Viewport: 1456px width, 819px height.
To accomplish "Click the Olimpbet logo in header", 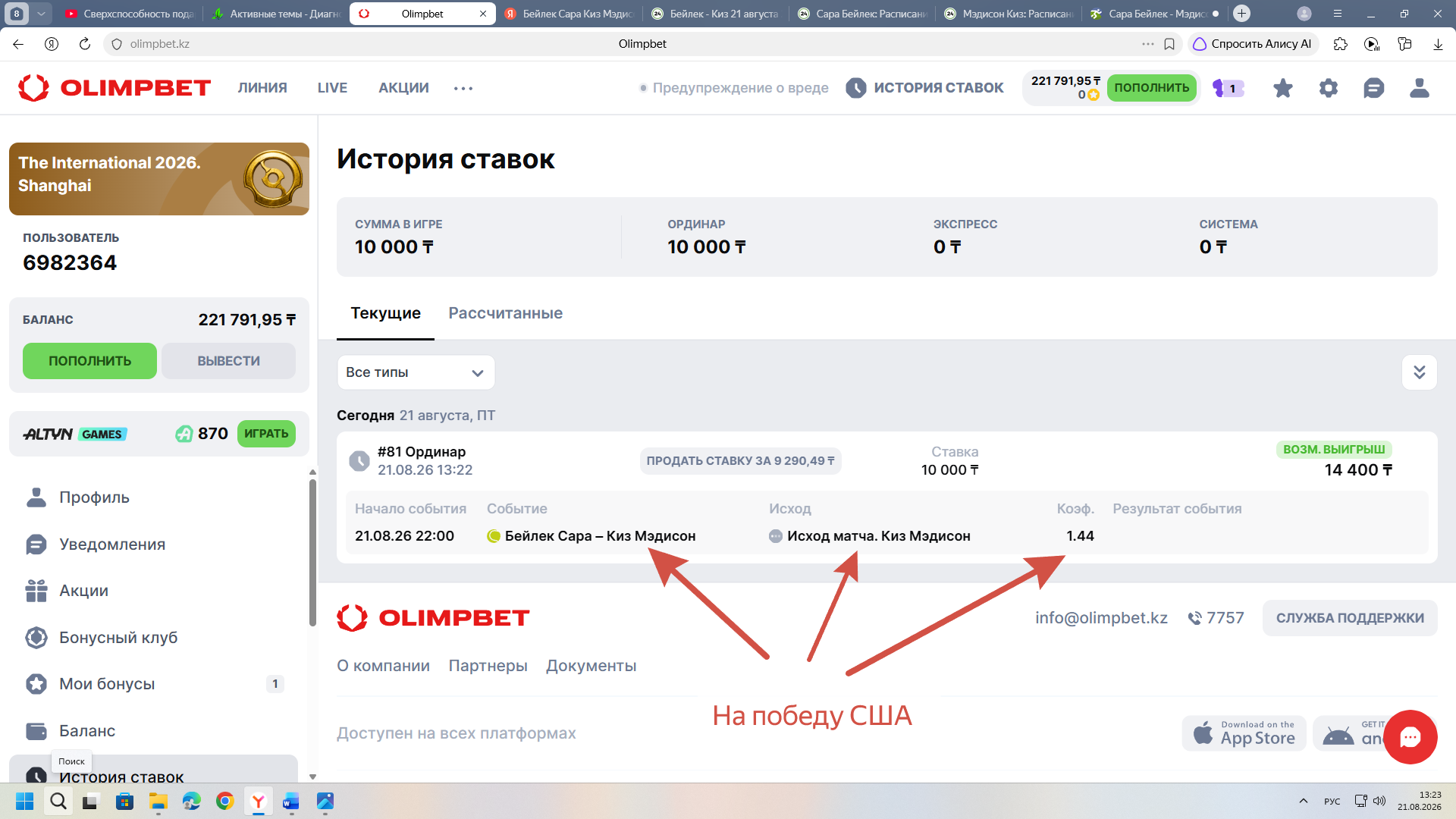I will pyautogui.click(x=115, y=88).
